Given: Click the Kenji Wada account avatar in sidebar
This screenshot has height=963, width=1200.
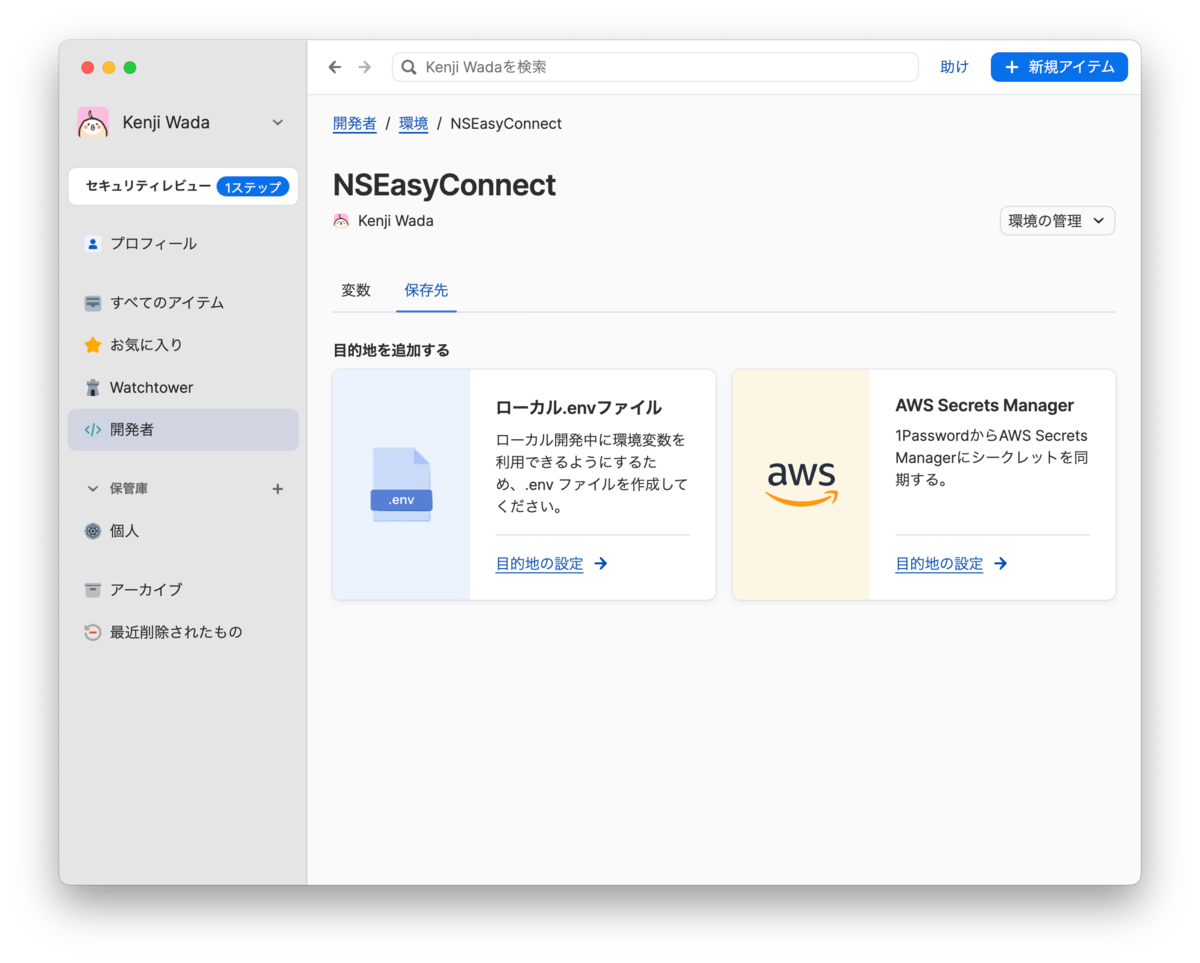Looking at the screenshot, I should coord(93,122).
